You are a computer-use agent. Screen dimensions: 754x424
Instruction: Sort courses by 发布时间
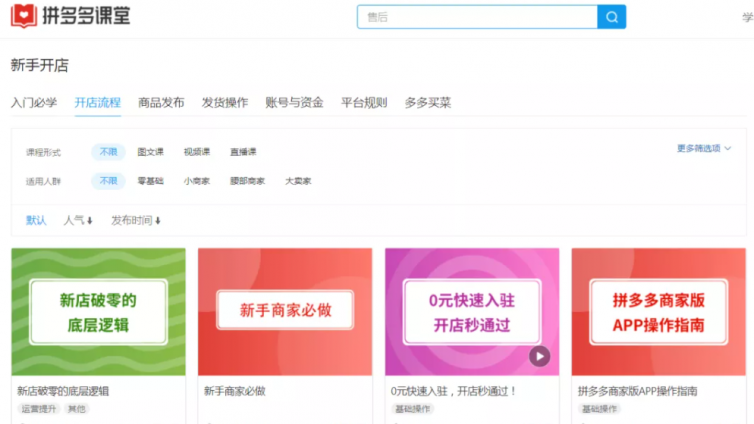point(136,220)
